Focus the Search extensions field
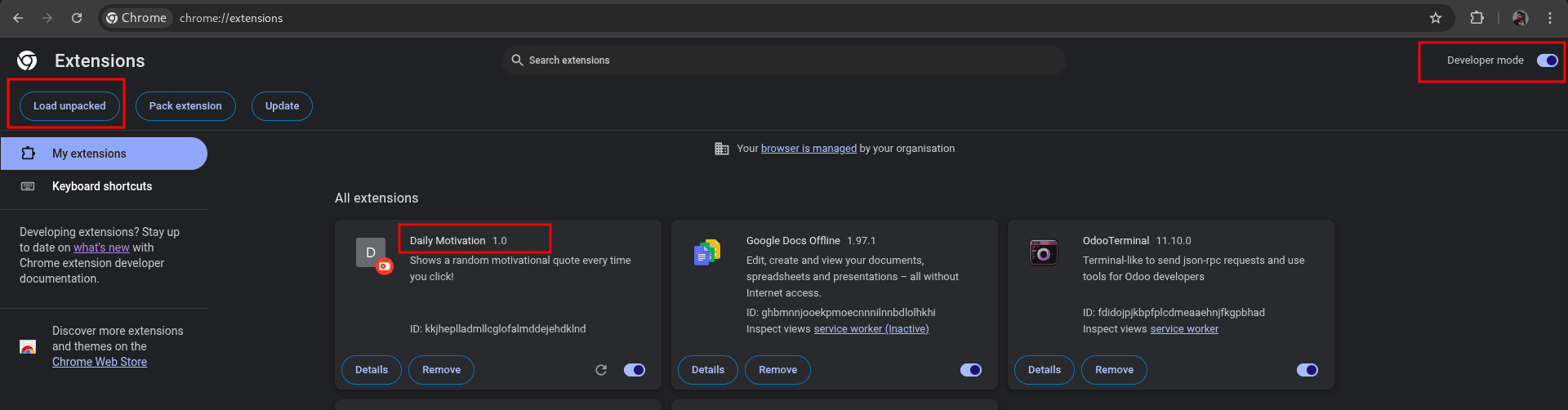Screen dimensions: 1568x410 tap(784, 60)
